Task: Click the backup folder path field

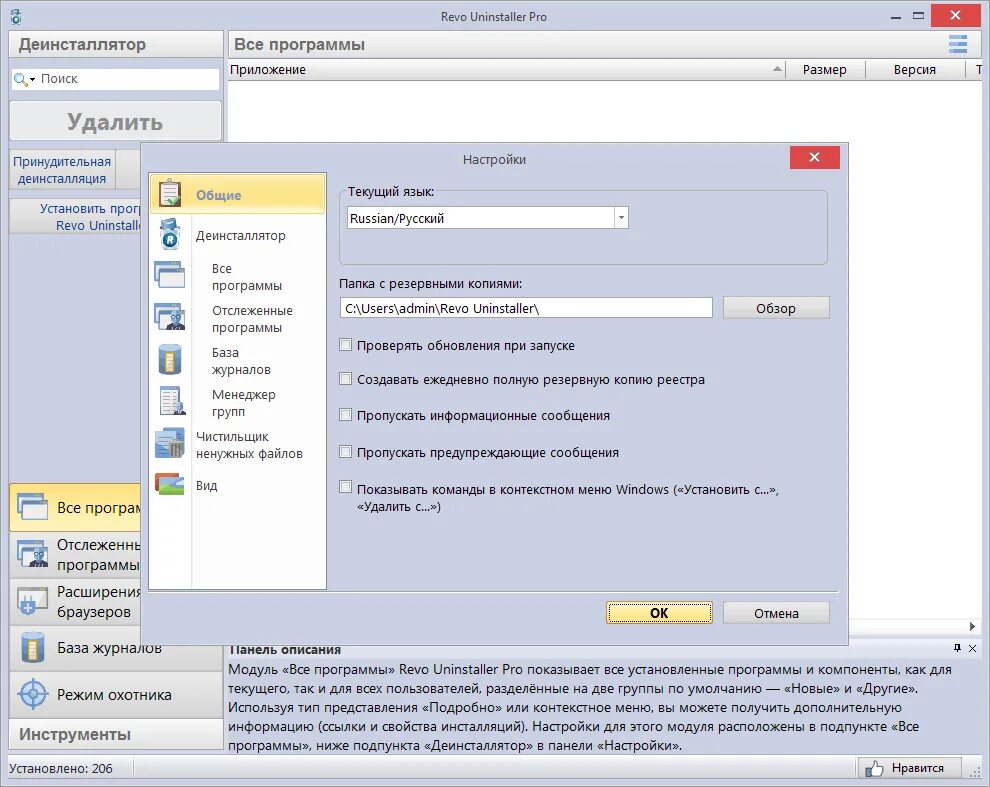Action: pos(526,308)
